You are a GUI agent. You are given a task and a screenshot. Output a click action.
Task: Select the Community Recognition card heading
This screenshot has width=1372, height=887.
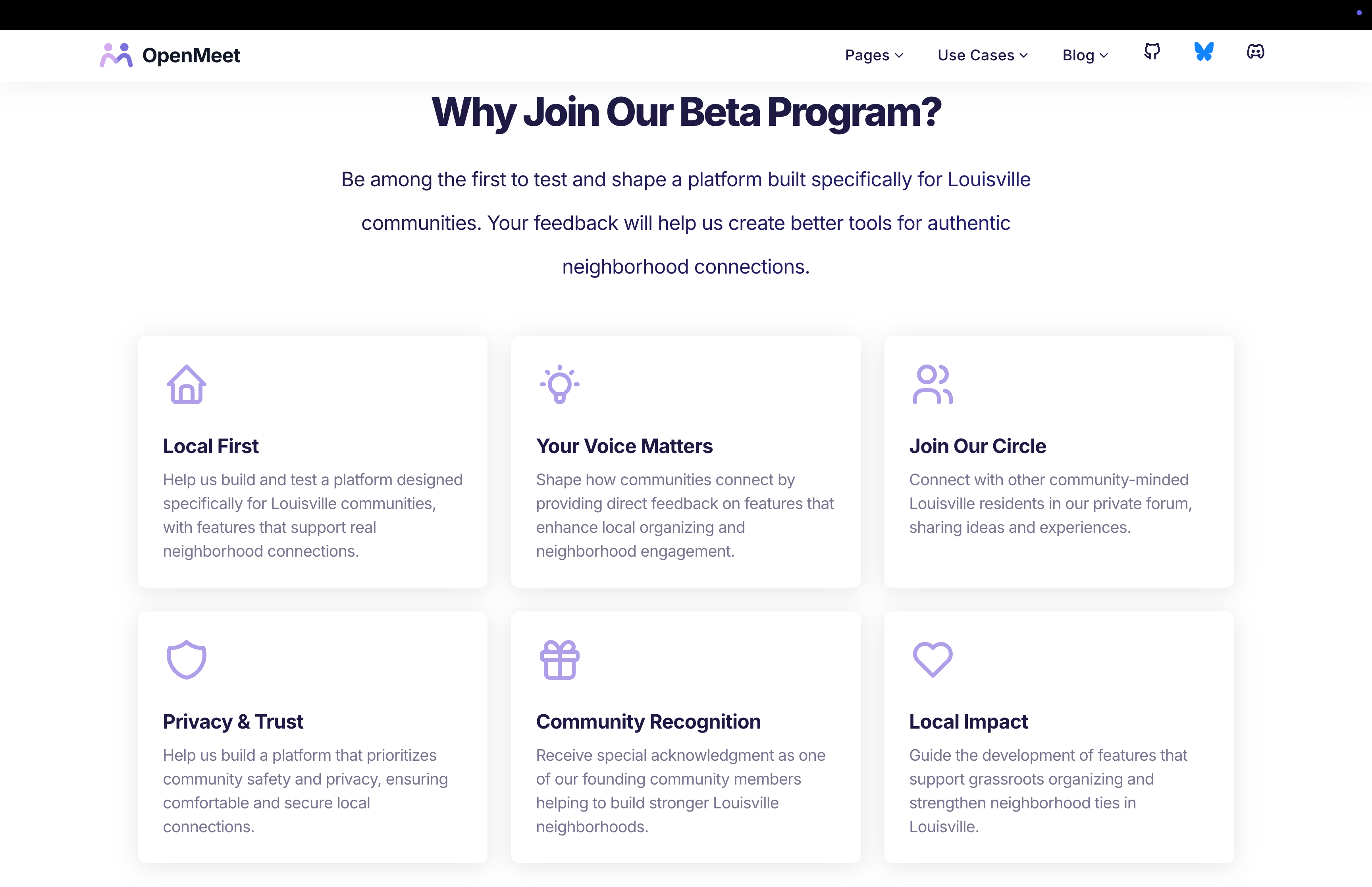pyautogui.click(x=648, y=722)
